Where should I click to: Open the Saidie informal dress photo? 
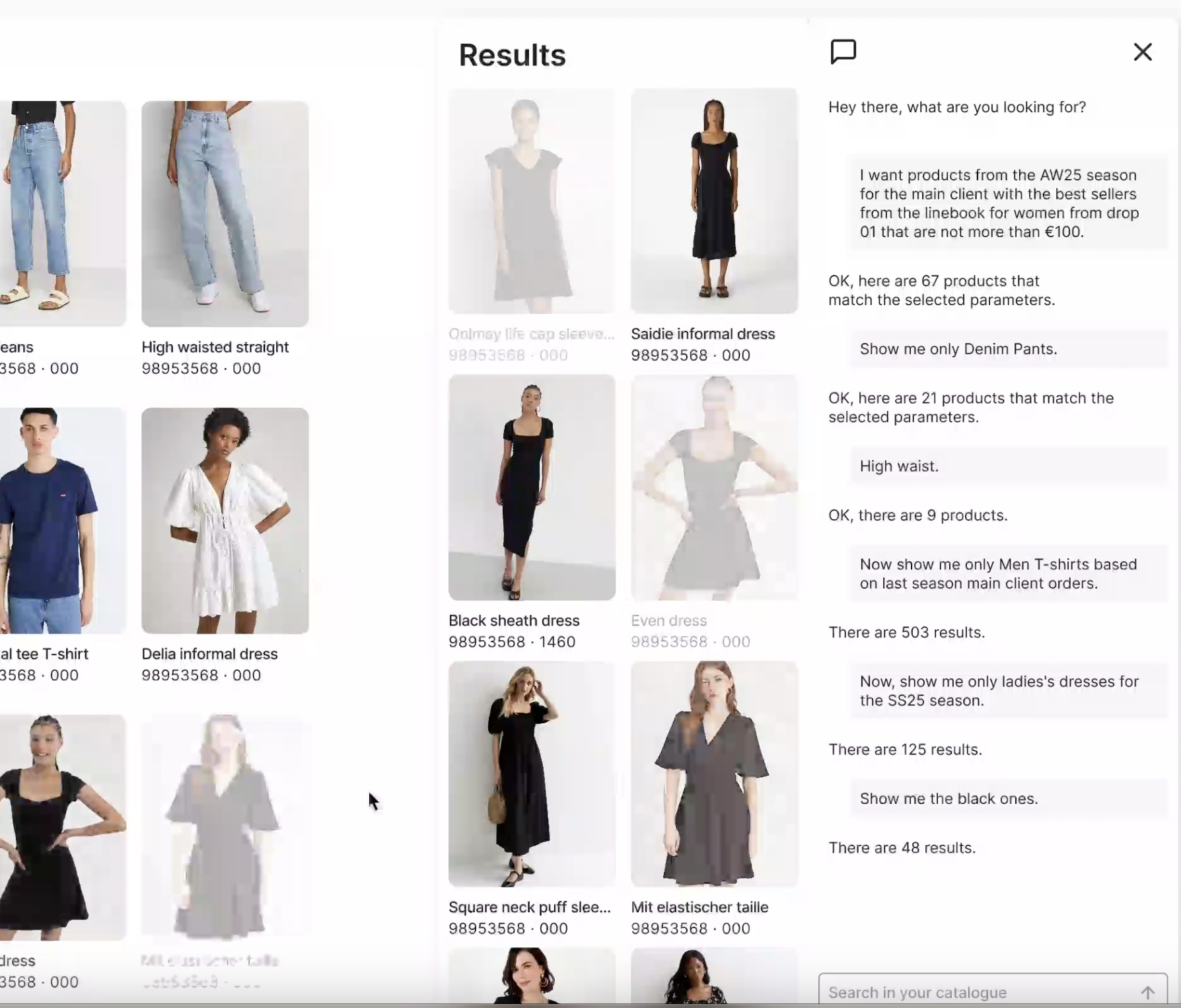click(714, 201)
